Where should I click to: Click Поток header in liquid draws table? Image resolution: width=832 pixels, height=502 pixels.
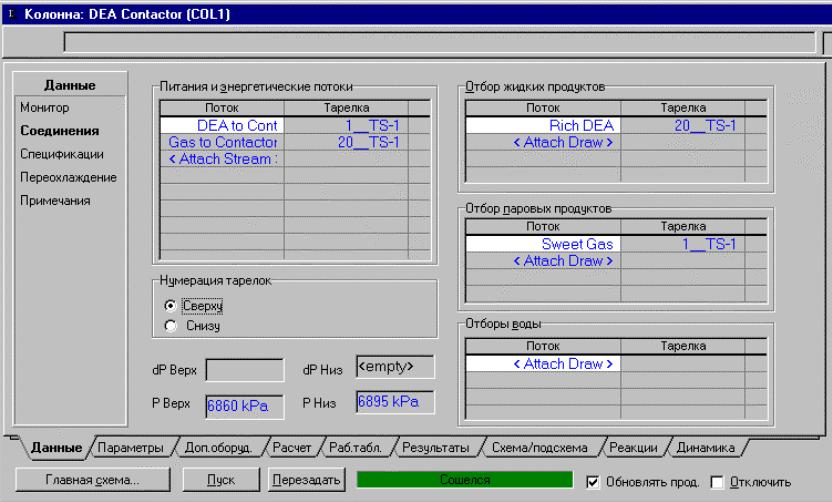543,108
